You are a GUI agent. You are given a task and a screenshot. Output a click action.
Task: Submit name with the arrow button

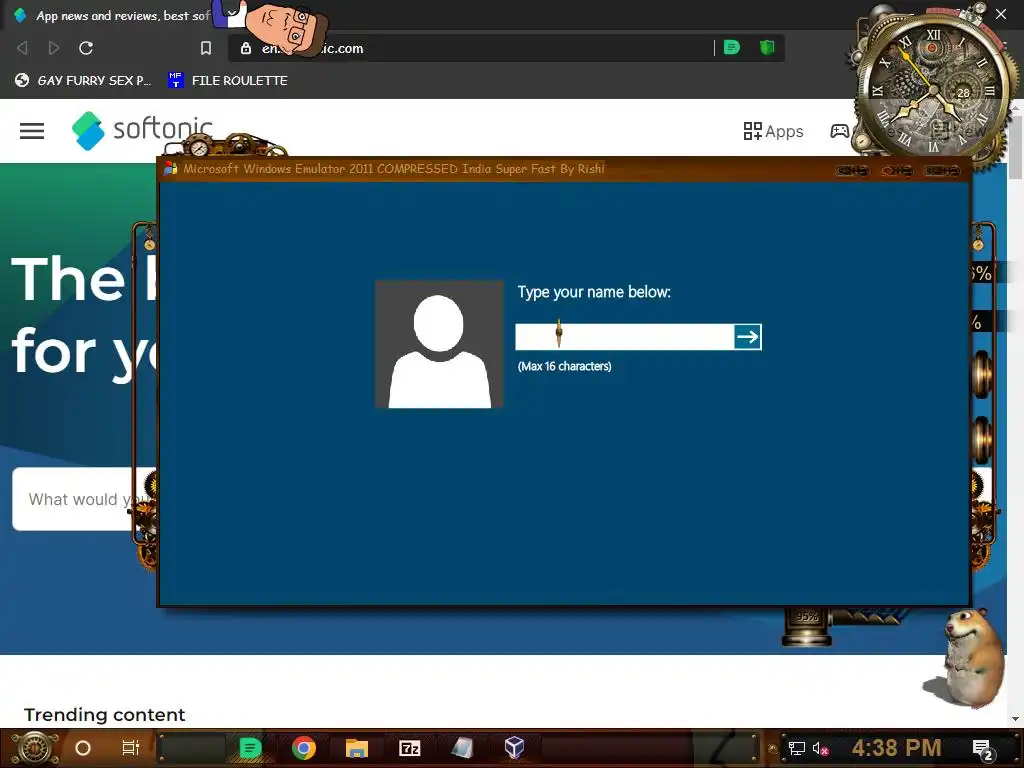[748, 337]
